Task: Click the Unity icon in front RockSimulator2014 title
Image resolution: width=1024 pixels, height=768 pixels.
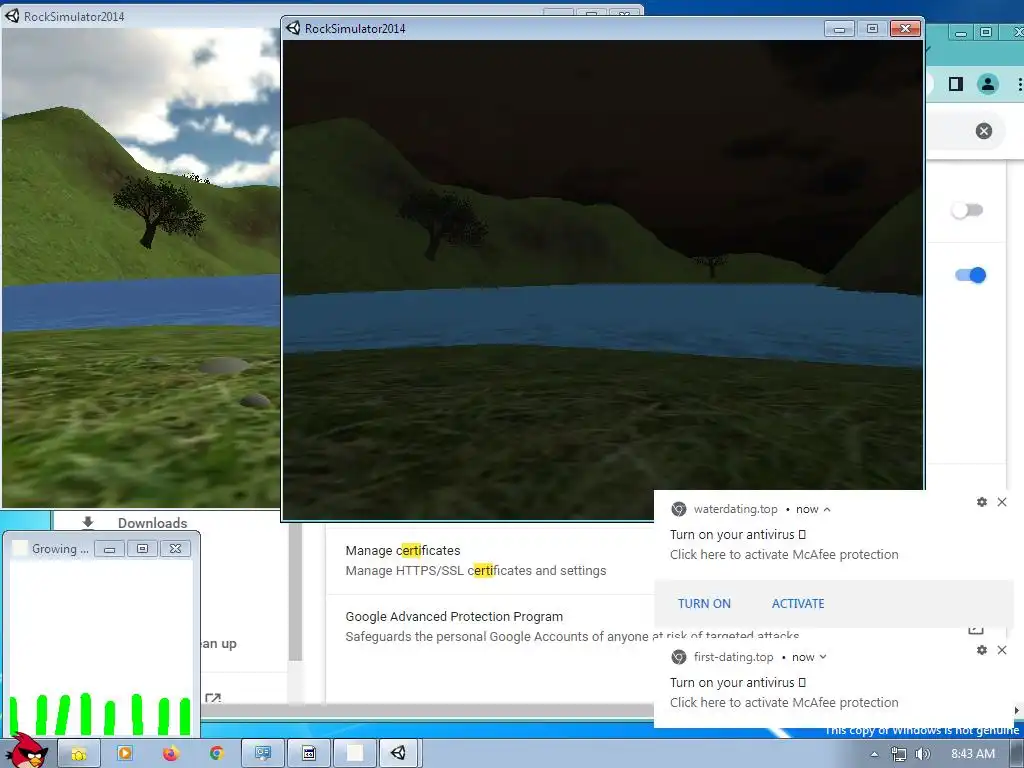Action: (293, 28)
